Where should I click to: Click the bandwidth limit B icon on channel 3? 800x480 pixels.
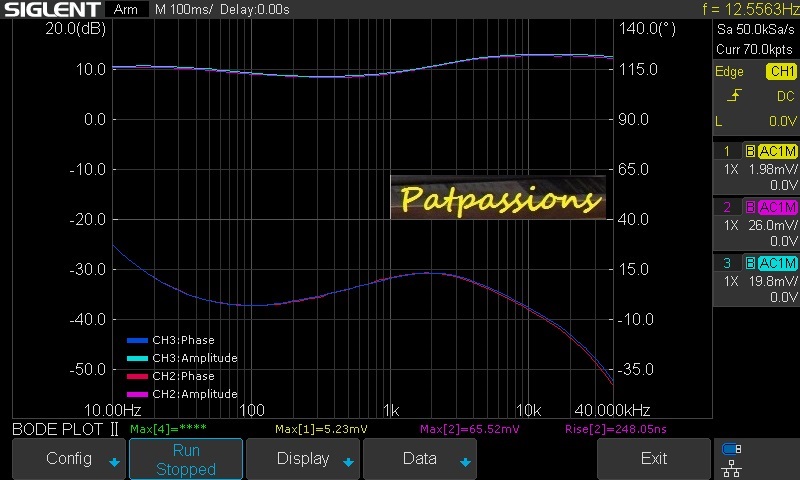[750, 263]
